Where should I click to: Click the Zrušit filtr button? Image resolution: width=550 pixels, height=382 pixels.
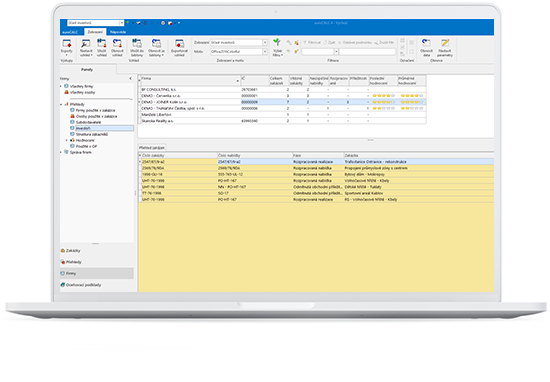(x=384, y=42)
